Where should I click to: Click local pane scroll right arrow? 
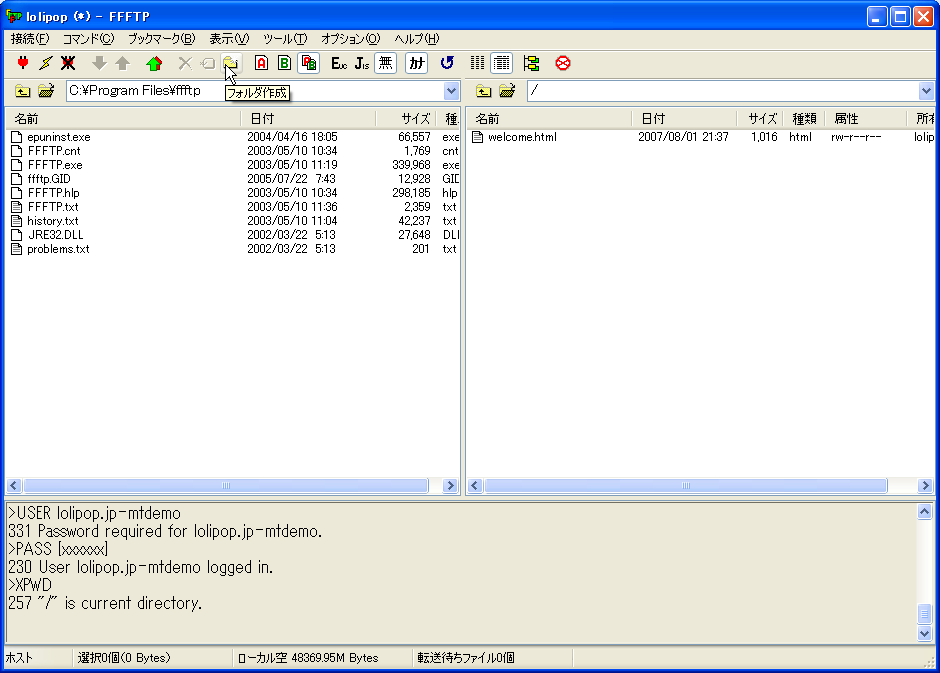click(x=450, y=485)
